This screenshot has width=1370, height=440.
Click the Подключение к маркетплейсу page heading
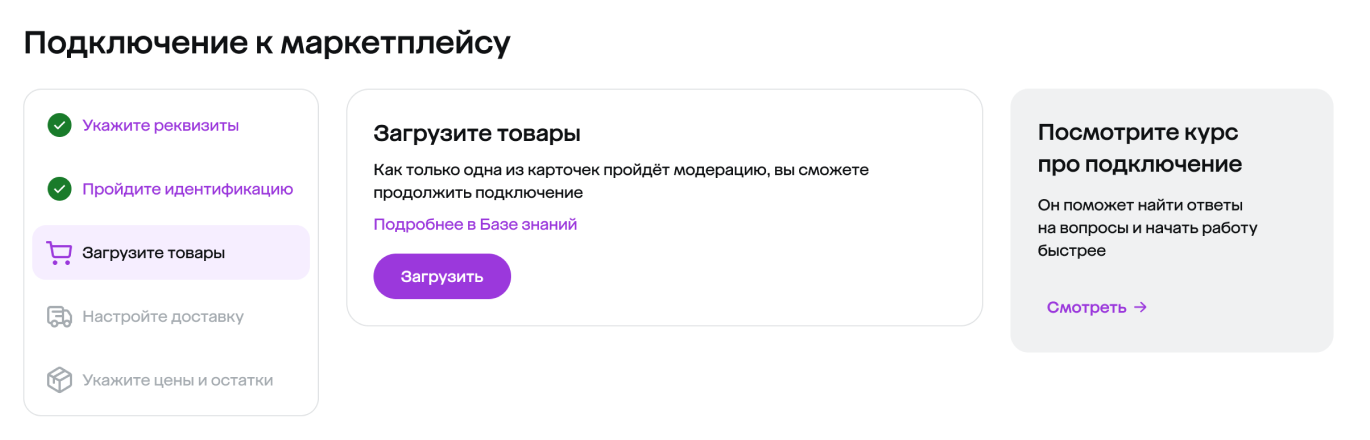(267, 43)
